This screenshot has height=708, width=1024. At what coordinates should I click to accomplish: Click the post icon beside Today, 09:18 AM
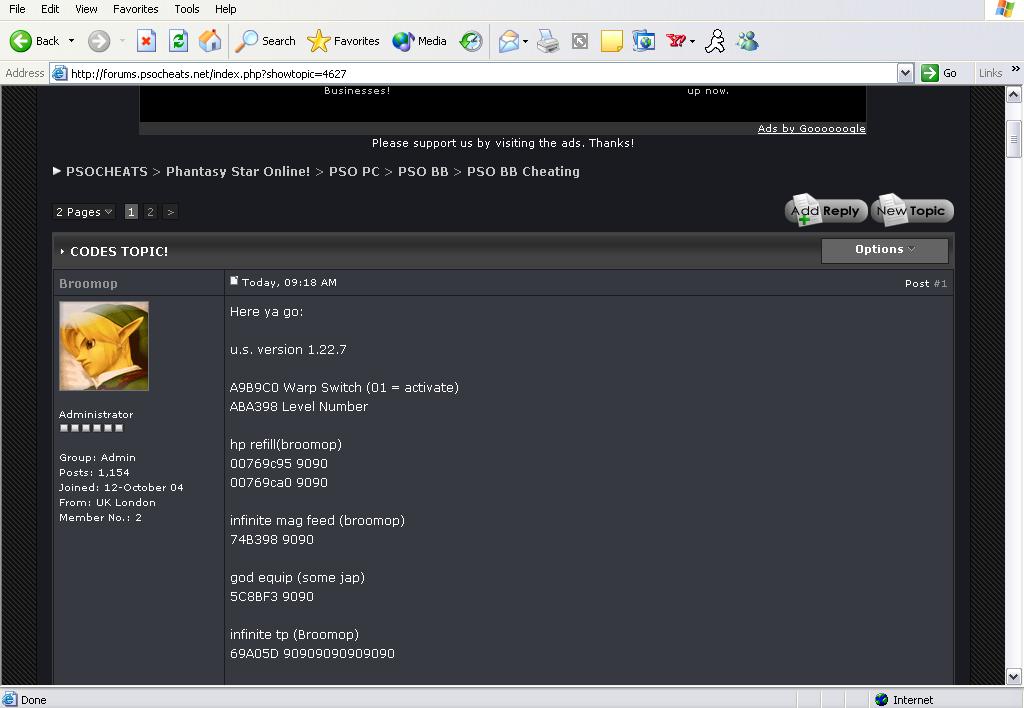pyautogui.click(x=234, y=281)
